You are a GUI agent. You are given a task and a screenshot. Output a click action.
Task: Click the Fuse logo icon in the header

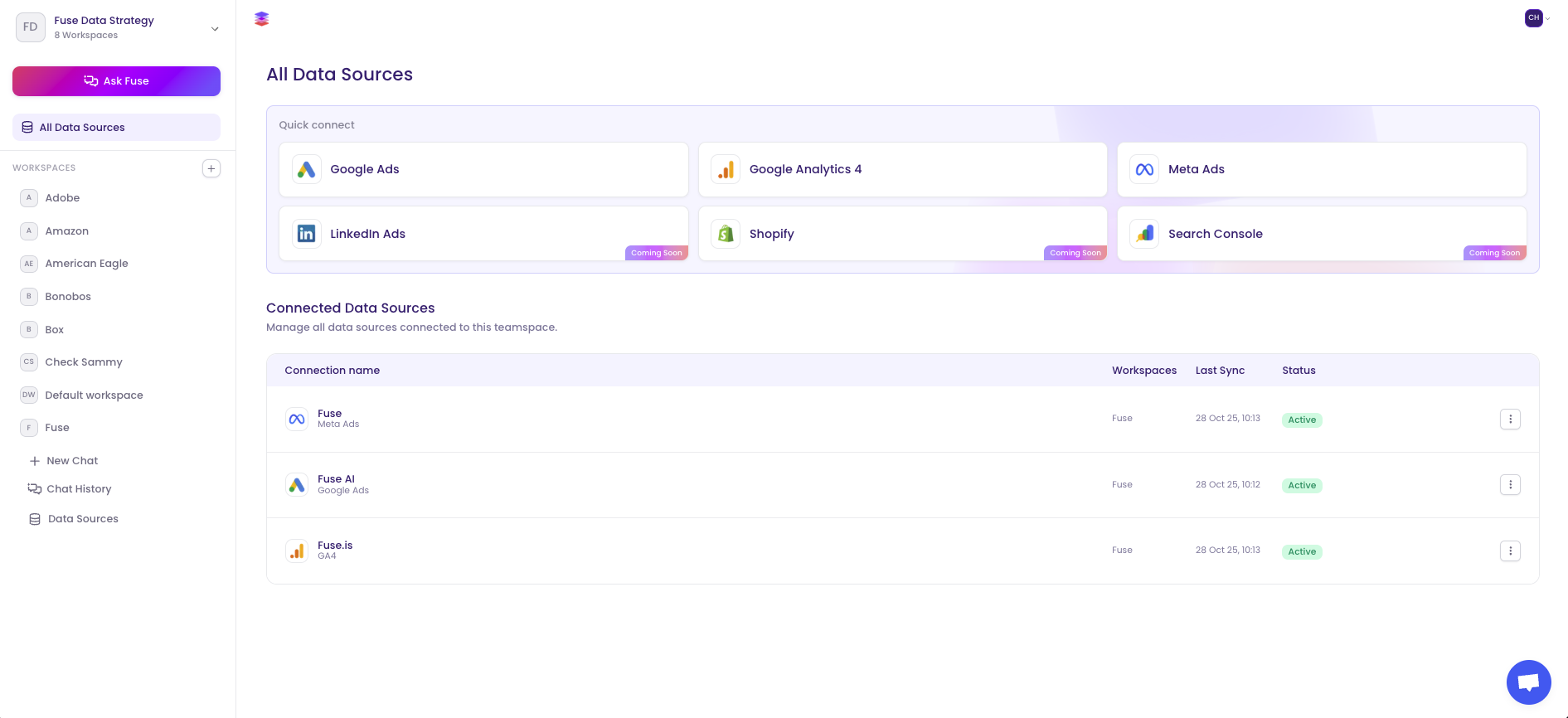point(261,18)
